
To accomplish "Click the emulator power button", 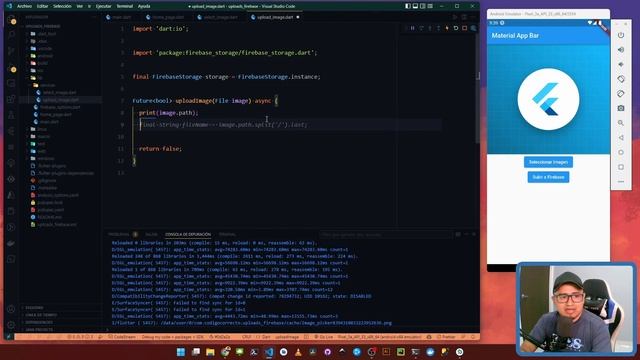I will (x=621, y=35).
